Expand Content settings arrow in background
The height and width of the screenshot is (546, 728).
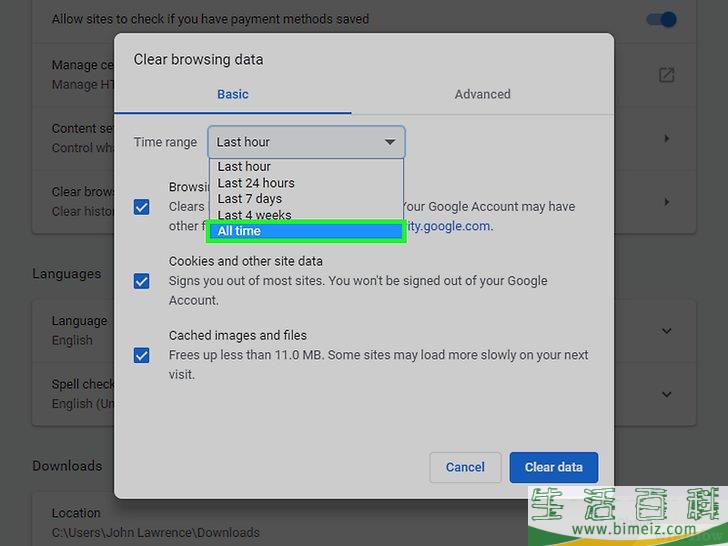point(667,138)
